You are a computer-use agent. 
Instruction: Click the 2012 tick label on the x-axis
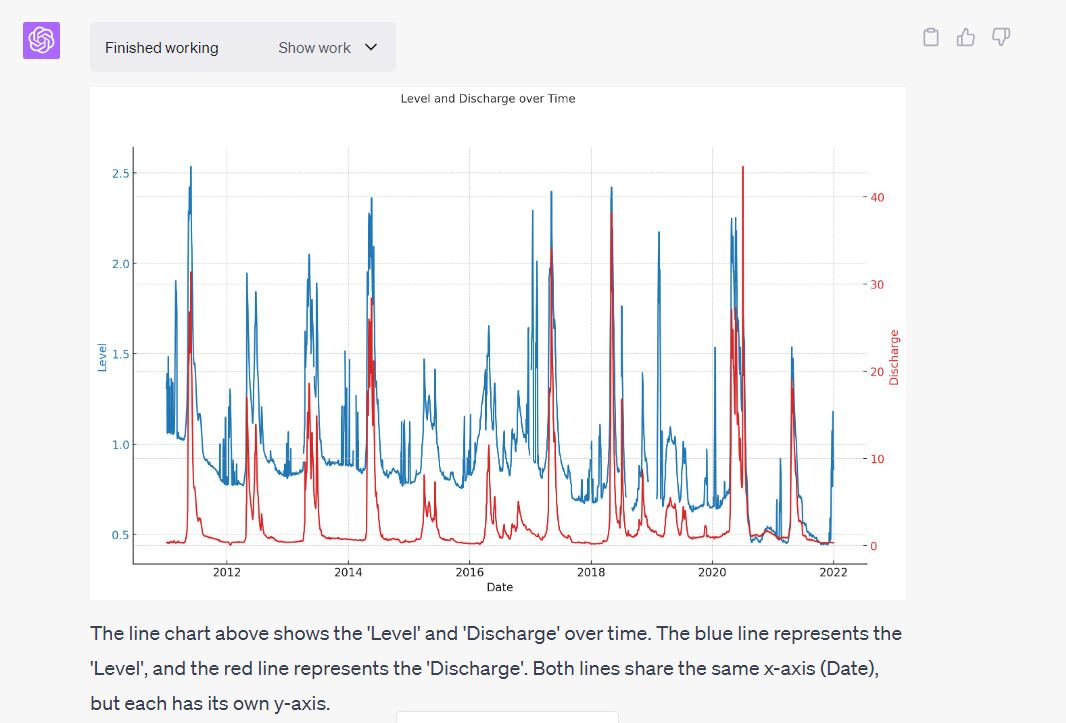(227, 573)
